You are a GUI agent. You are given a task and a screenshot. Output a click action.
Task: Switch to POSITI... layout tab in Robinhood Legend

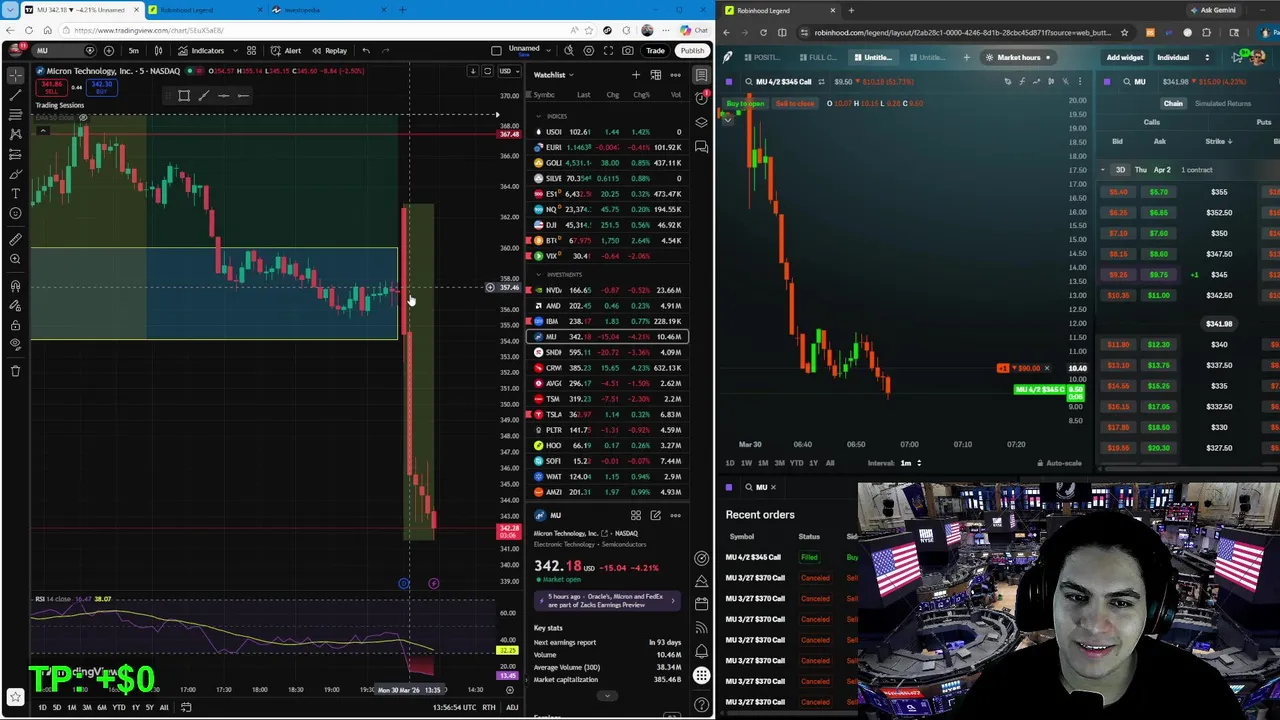[x=761, y=57]
